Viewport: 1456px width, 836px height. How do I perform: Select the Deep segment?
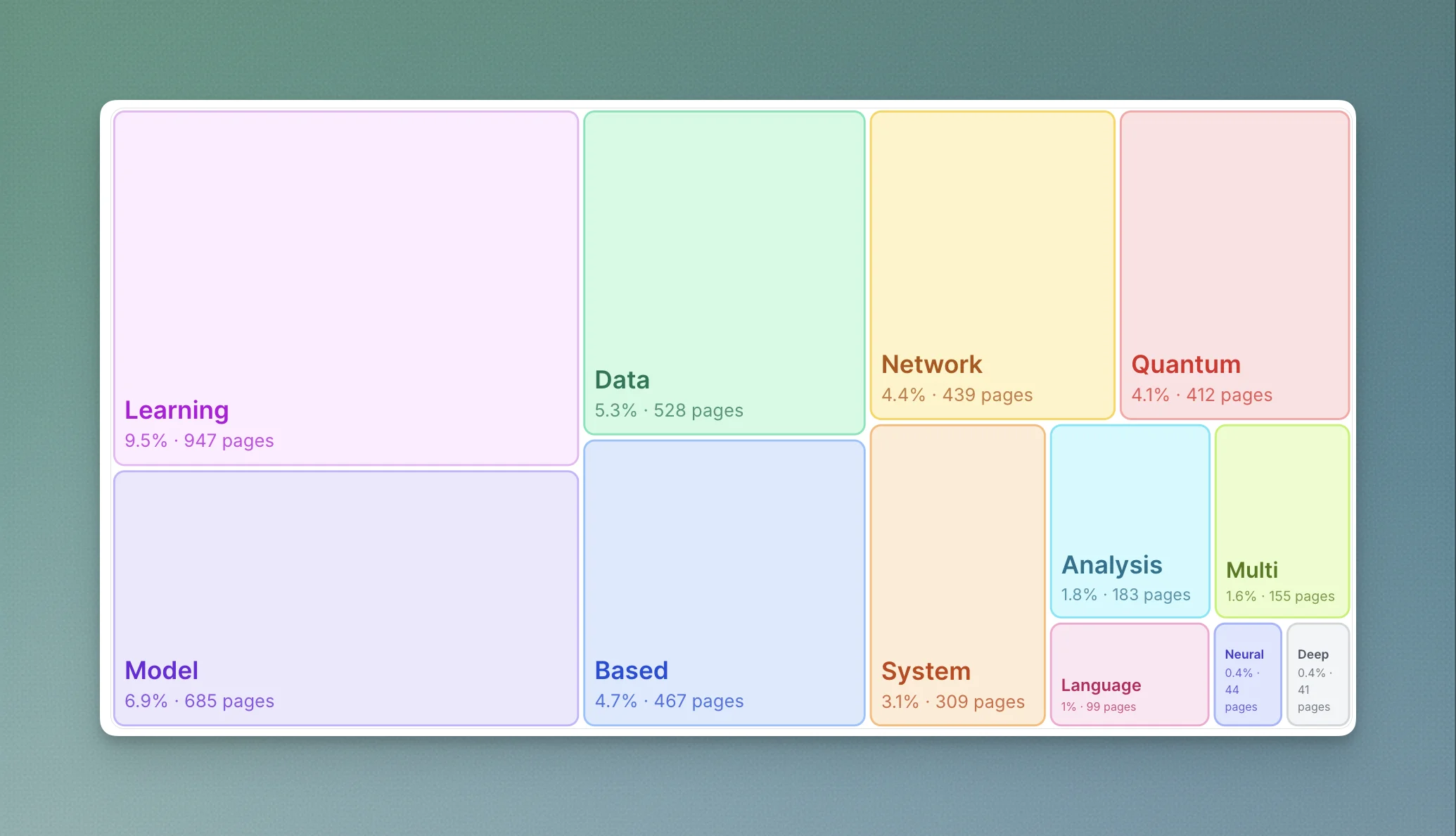(x=1317, y=672)
